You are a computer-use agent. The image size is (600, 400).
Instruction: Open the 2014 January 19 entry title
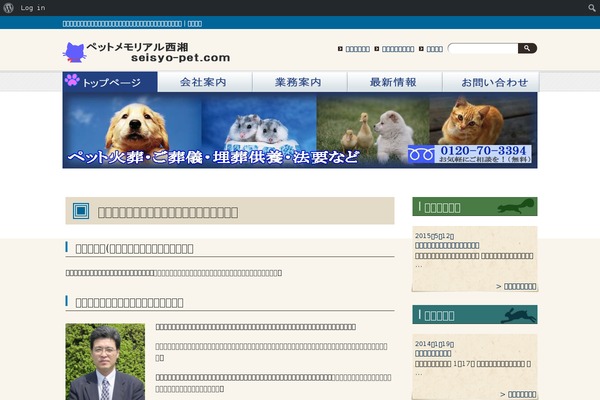[x=433, y=353]
